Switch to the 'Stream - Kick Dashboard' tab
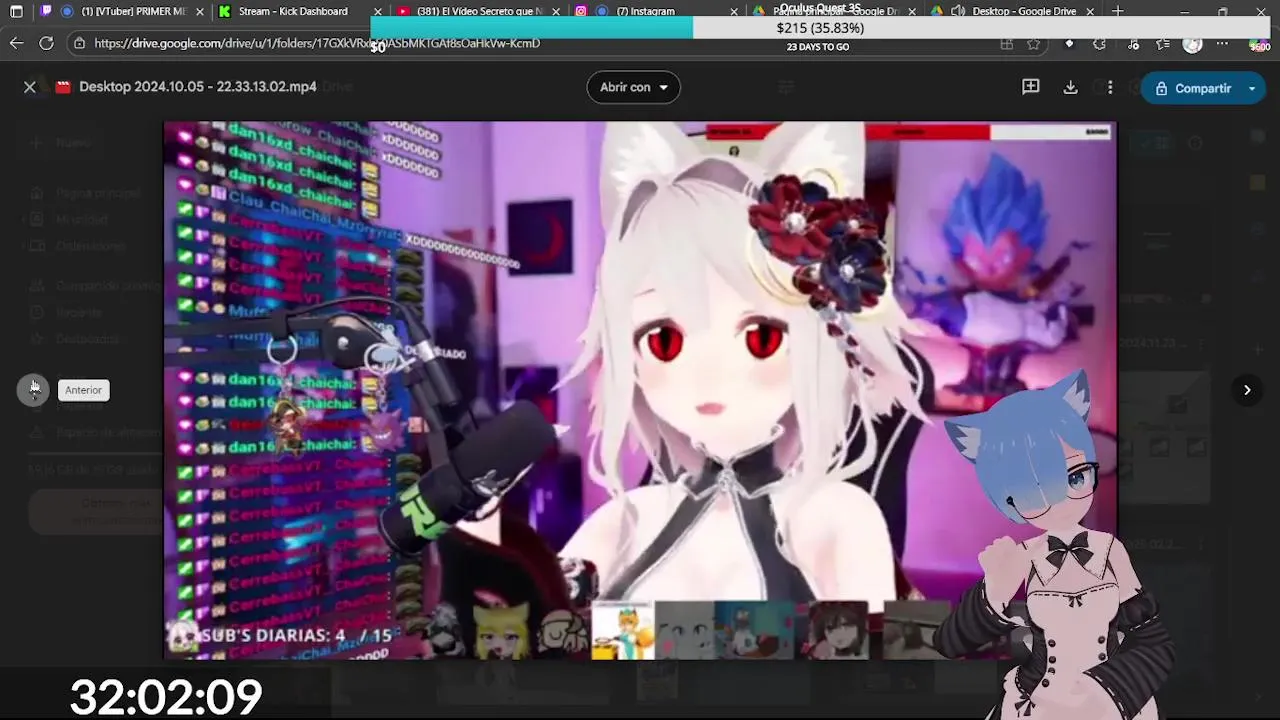Screen dimensions: 1280x720 pyautogui.click(x=295, y=11)
